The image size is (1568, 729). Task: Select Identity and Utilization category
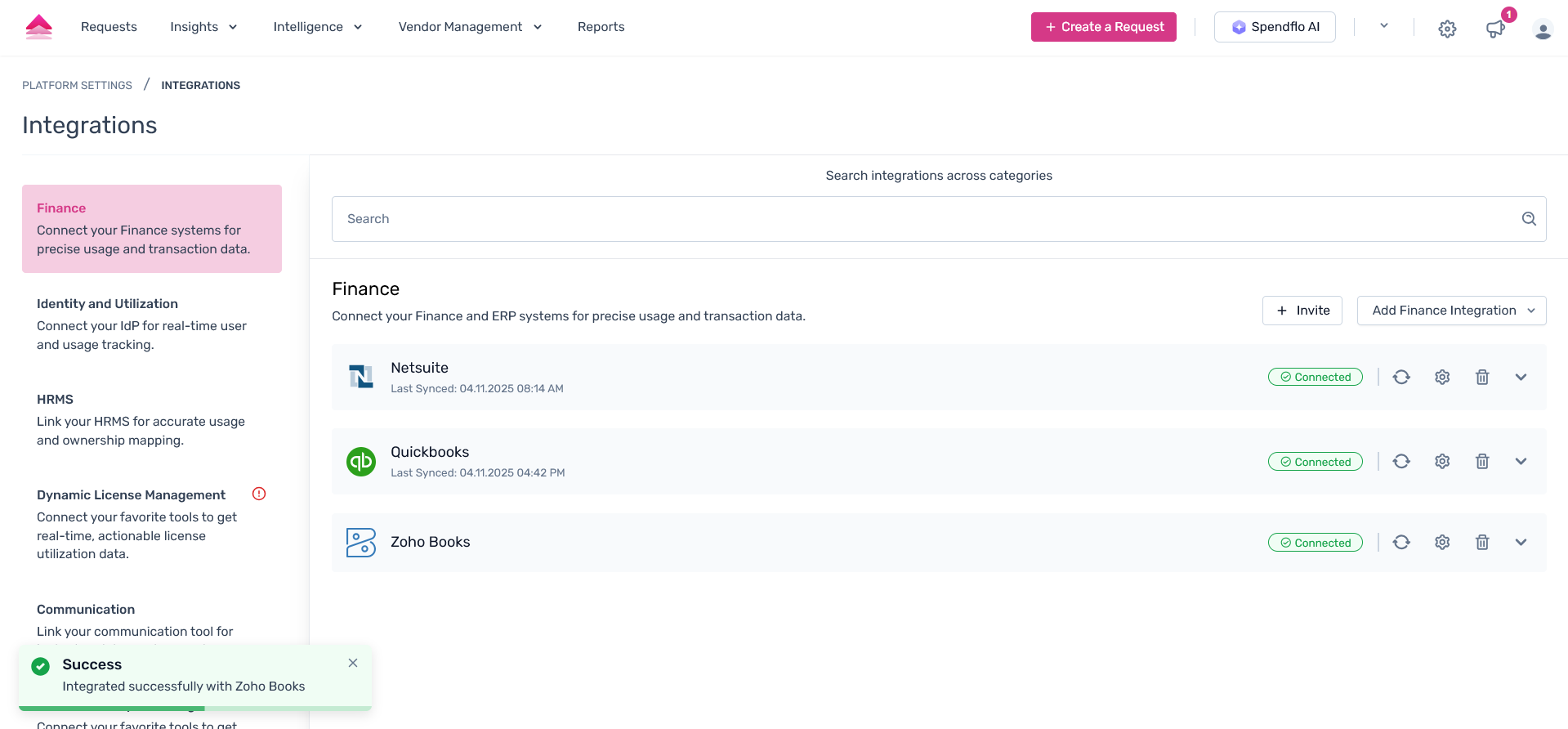point(152,324)
